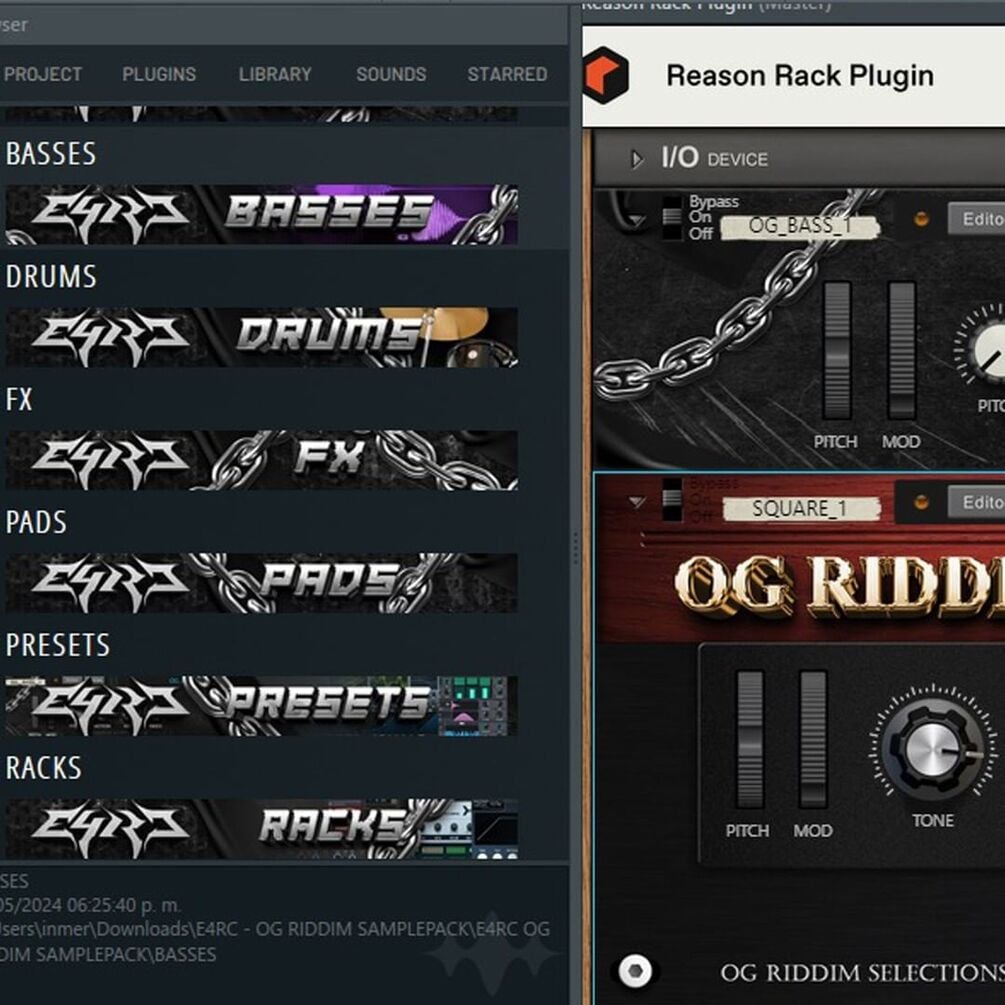Screen dimensions: 1005x1005
Task: Open the Editor for OG_BASS_1
Action: pos(976,219)
